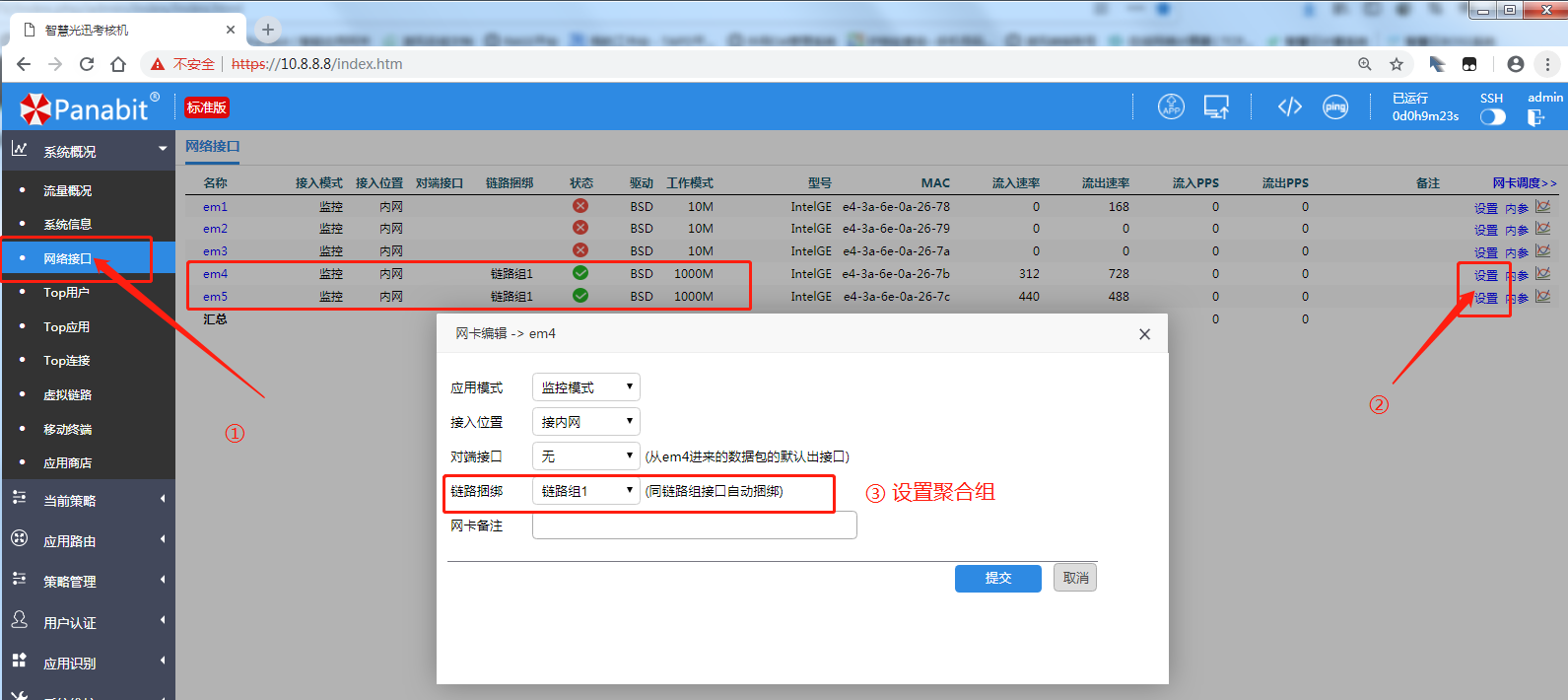Click the admin logout icon
Screen dimensions: 1568x700
pos(1535,117)
